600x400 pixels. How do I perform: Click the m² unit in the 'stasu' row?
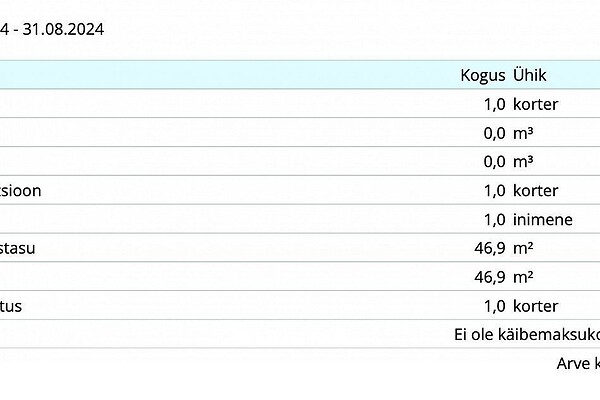pyautogui.click(x=522, y=248)
